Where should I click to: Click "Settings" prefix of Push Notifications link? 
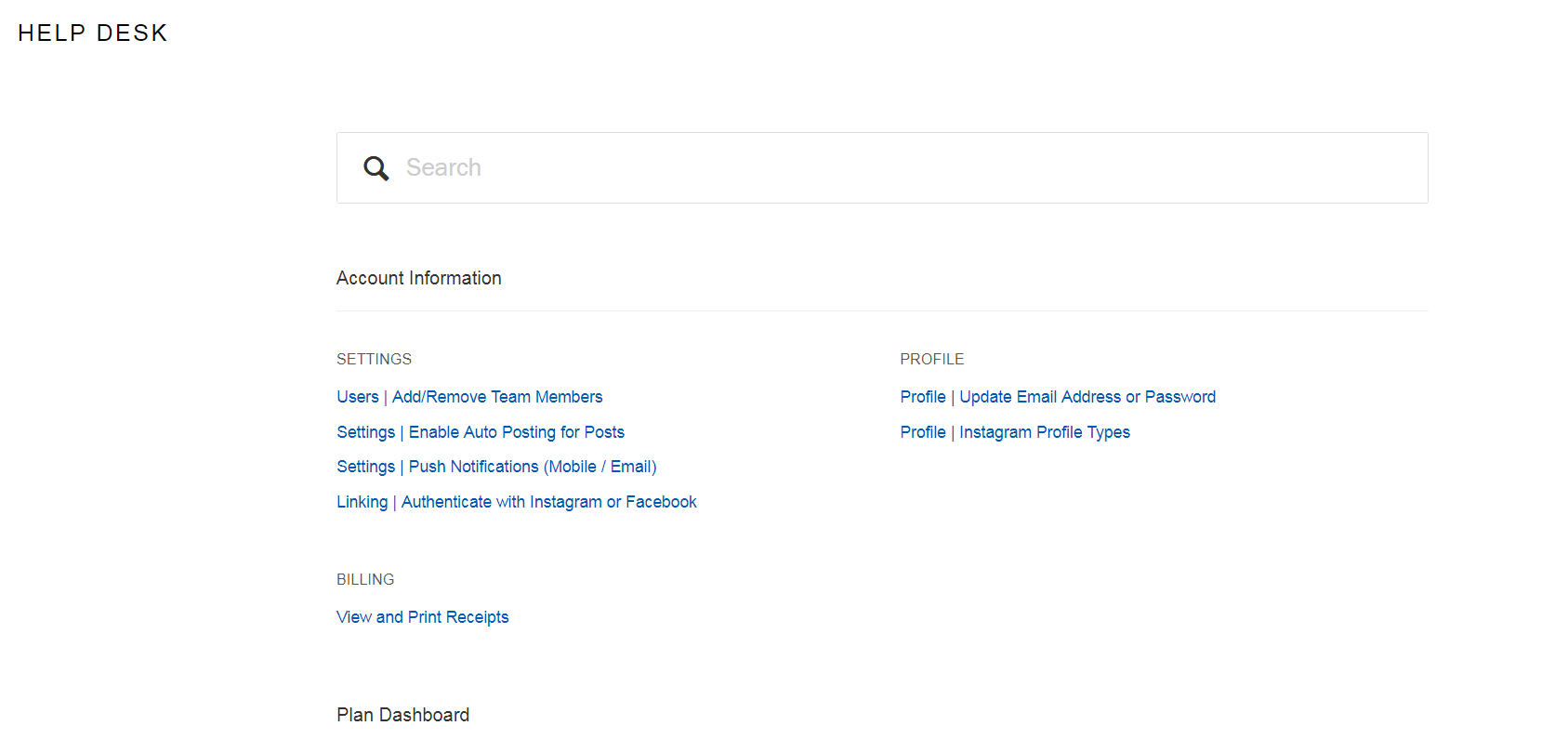coord(365,467)
